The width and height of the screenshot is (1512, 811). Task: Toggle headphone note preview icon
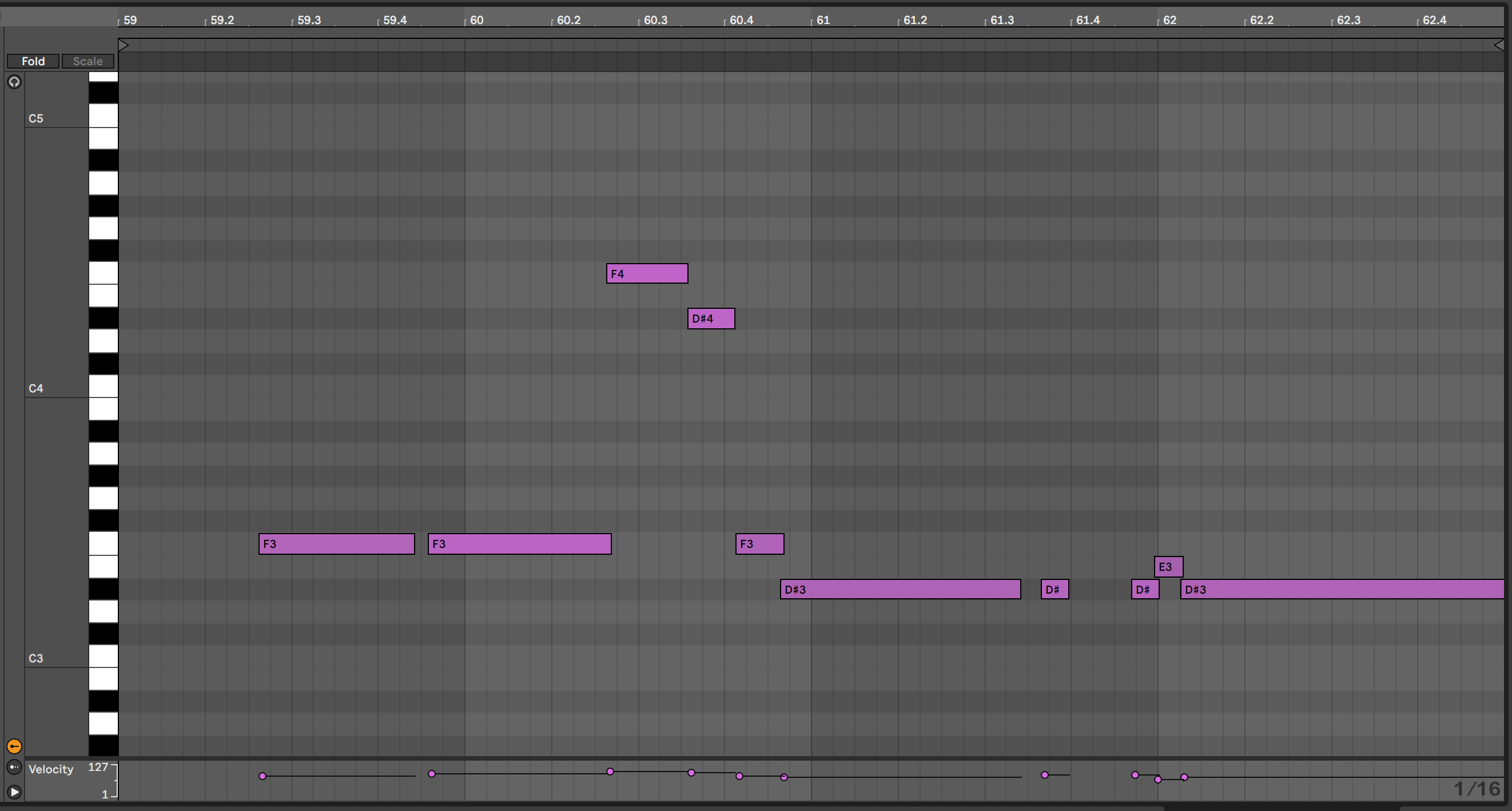(x=14, y=82)
